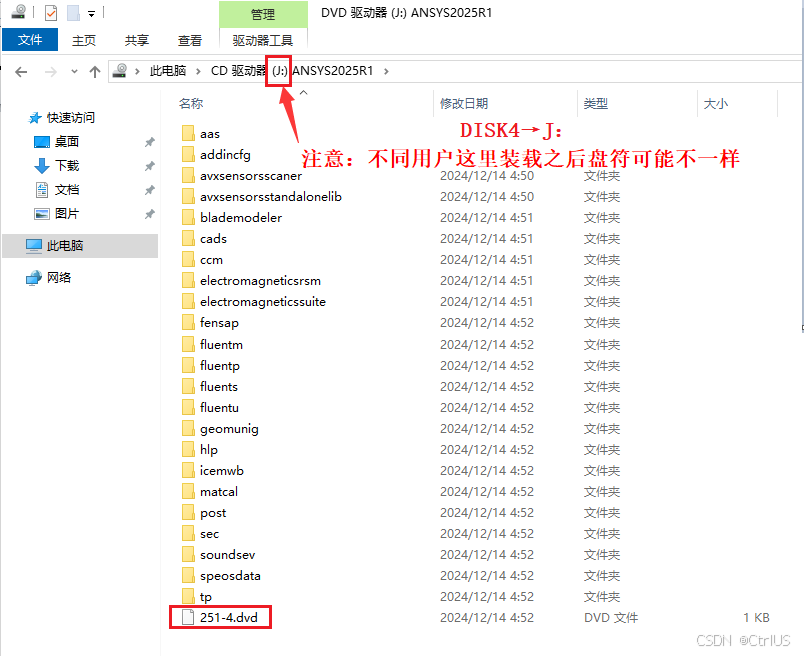Click the pin icon beside 文档
Viewport: 804px width, 656px height.
pos(149,190)
